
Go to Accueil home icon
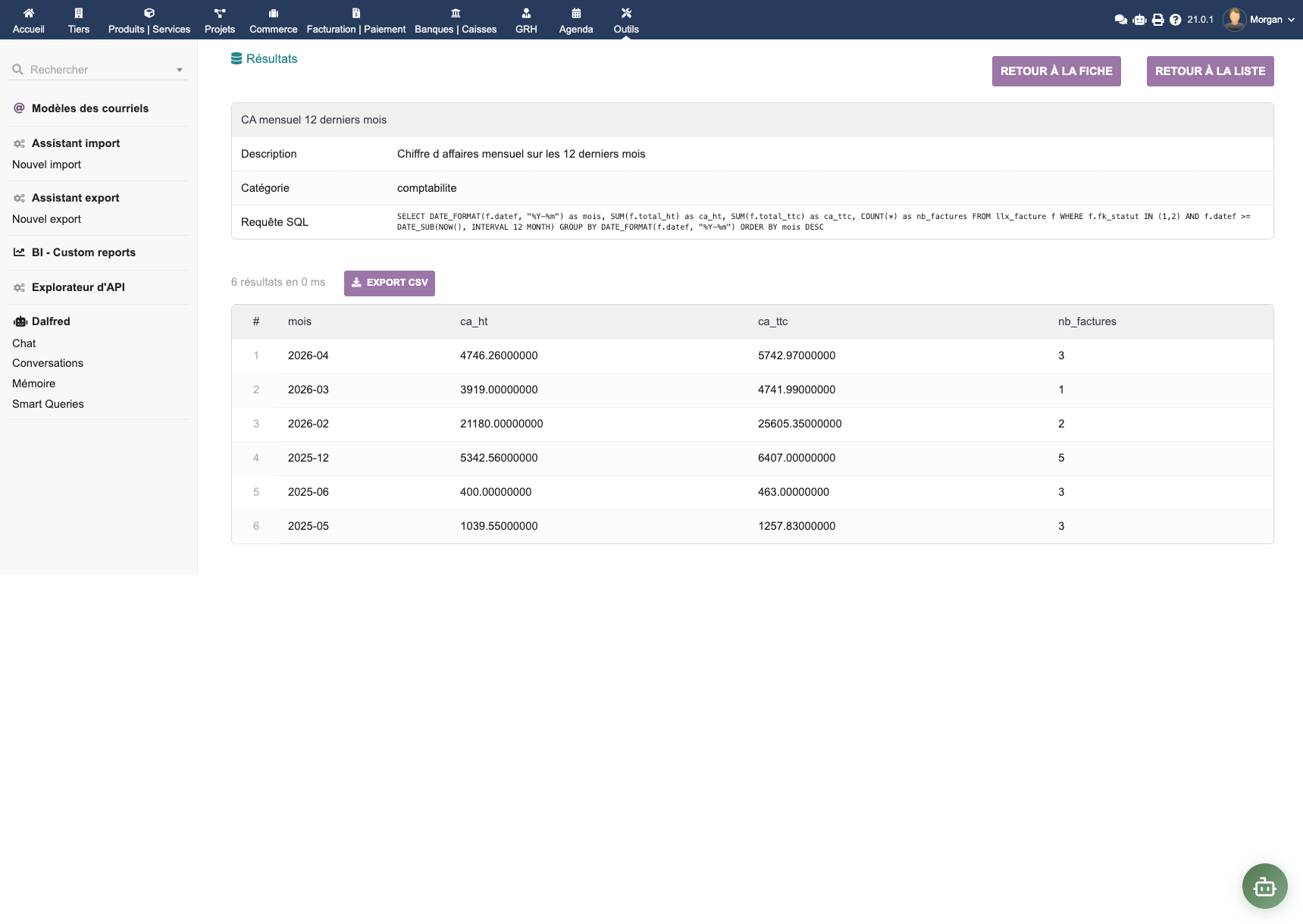[29, 13]
